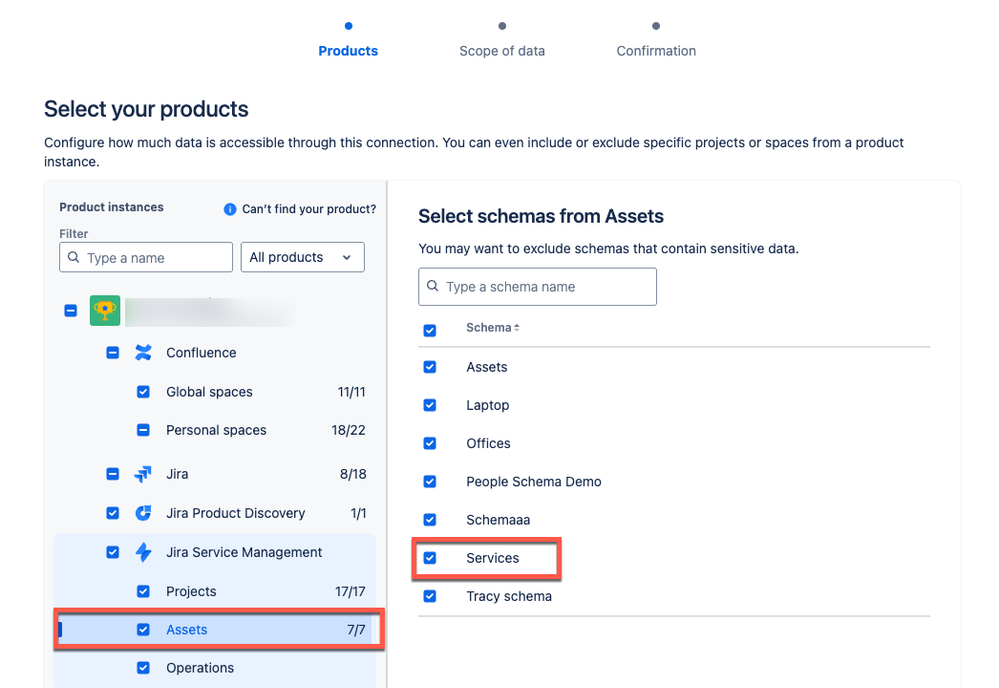Click the Jira product icon
The image size is (999, 688).
coord(143,474)
